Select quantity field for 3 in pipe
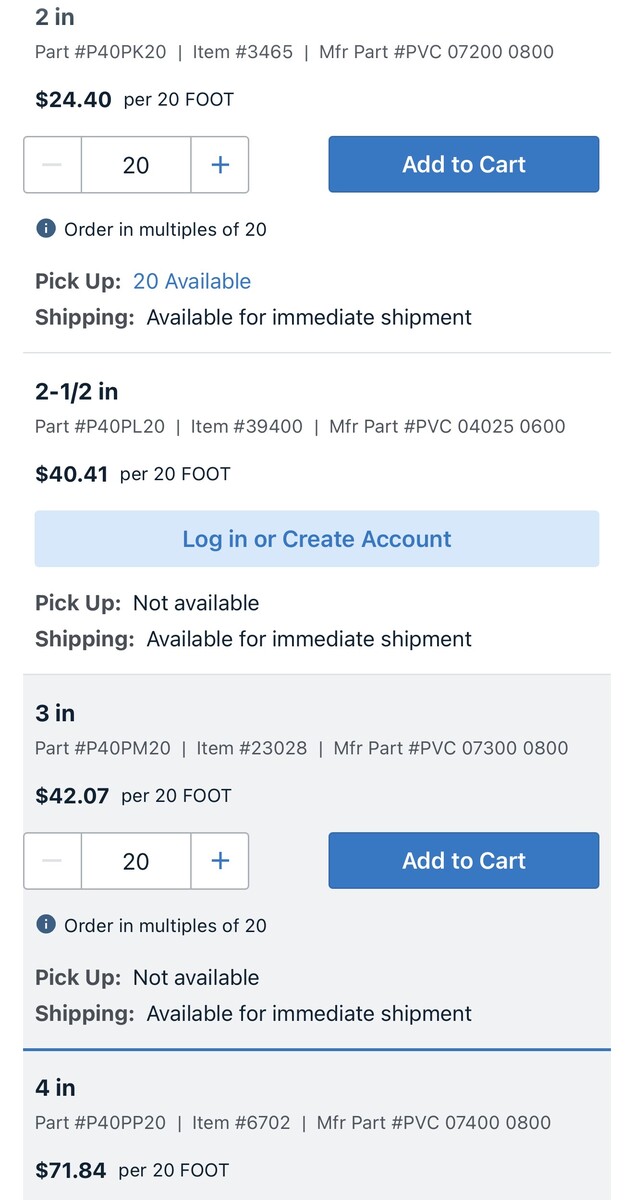 (x=136, y=861)
